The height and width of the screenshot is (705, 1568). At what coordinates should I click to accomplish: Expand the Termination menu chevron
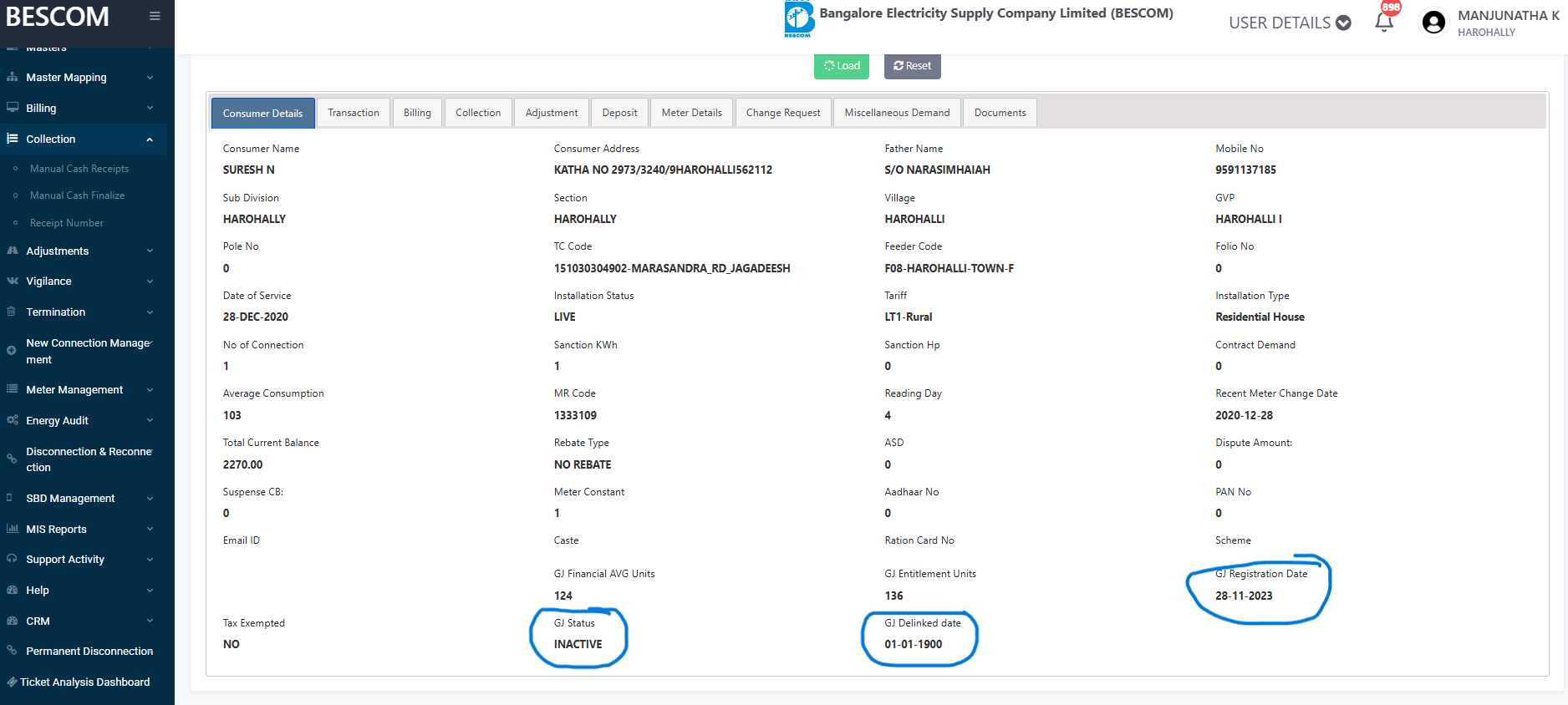(150, 312)
